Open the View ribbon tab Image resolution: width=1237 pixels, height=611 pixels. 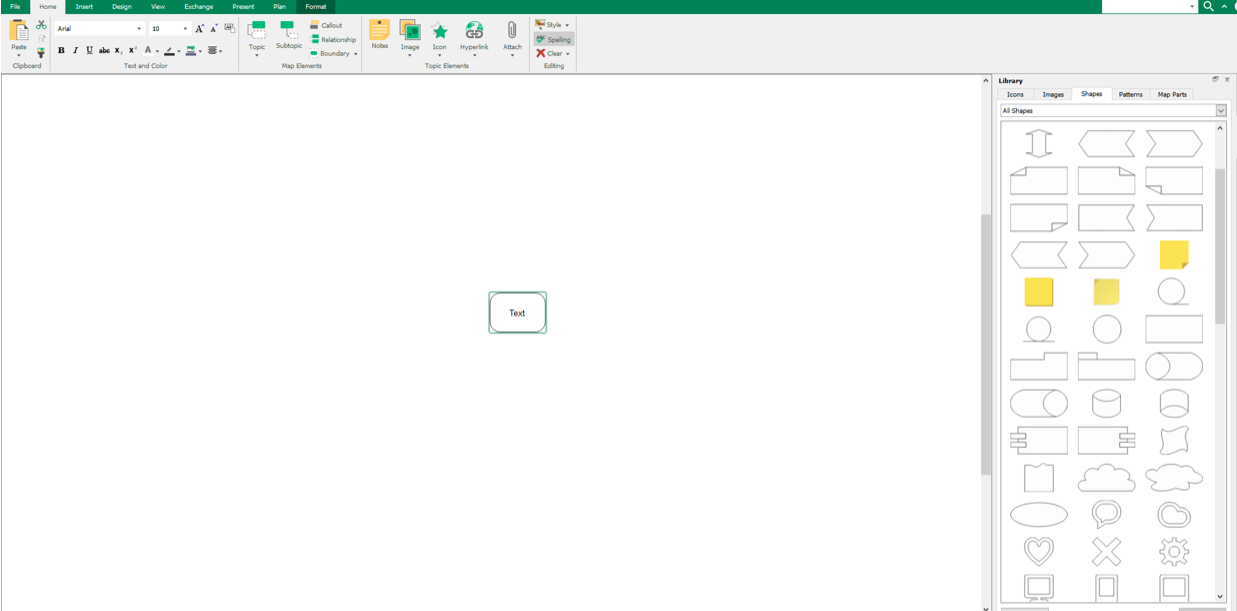click(158, 6)
